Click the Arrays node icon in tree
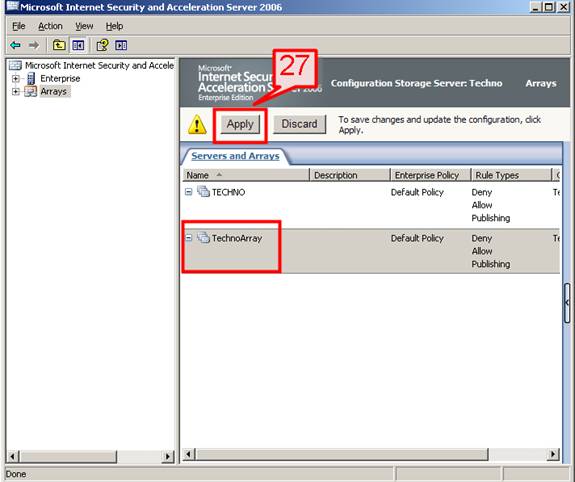 coord(30,91)
